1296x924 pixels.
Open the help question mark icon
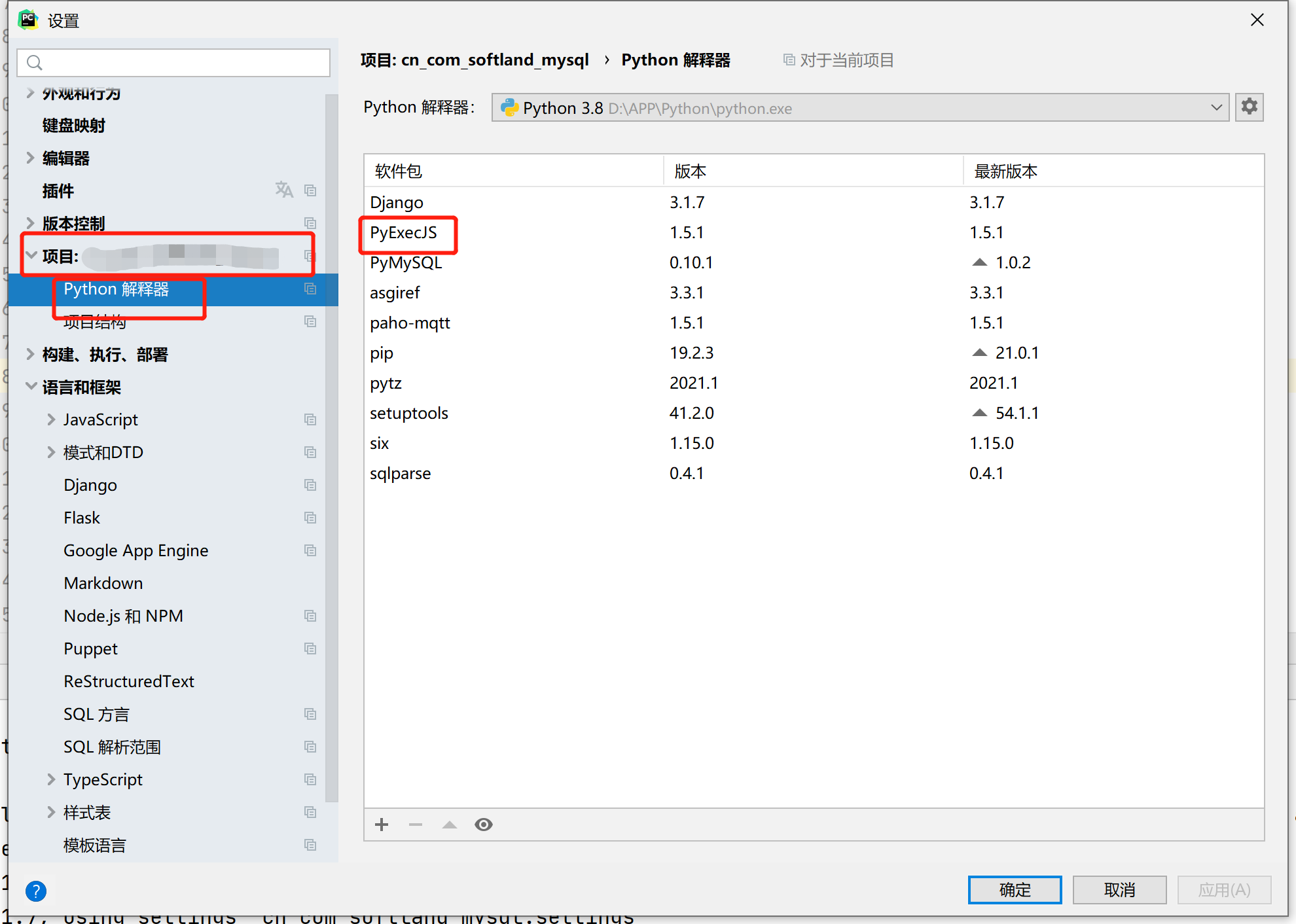[36, 891]
